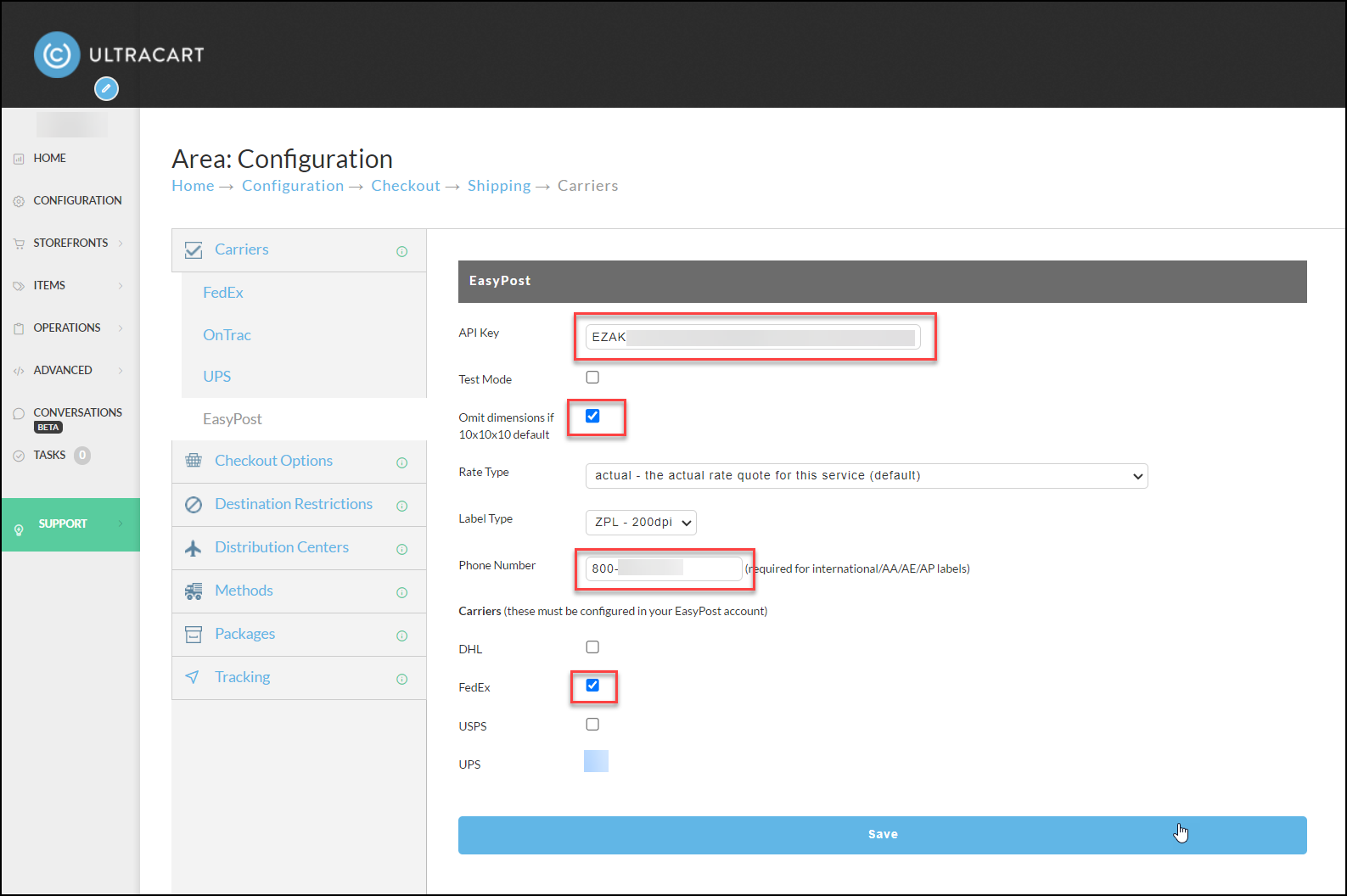Click the info icon beside Carriers
Screen dimensions: 1347x896
pyautogui.click(x=402, y=251)
